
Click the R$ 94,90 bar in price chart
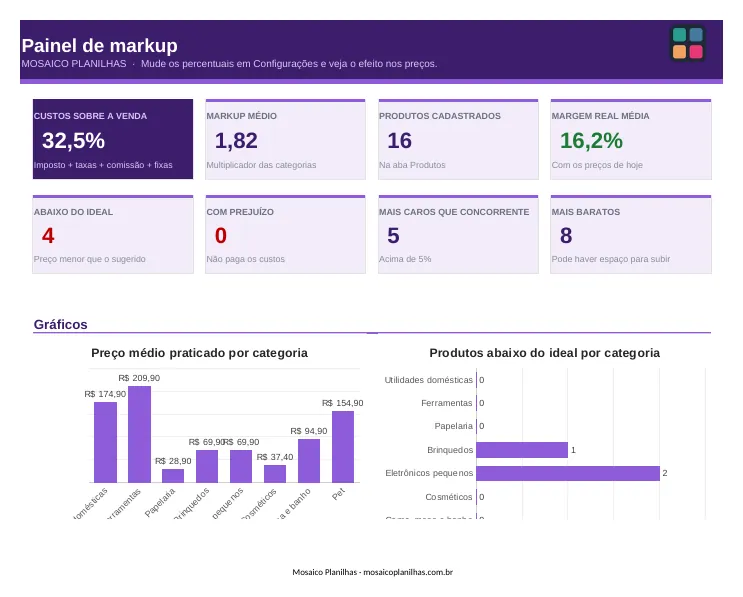pos(309,461)
